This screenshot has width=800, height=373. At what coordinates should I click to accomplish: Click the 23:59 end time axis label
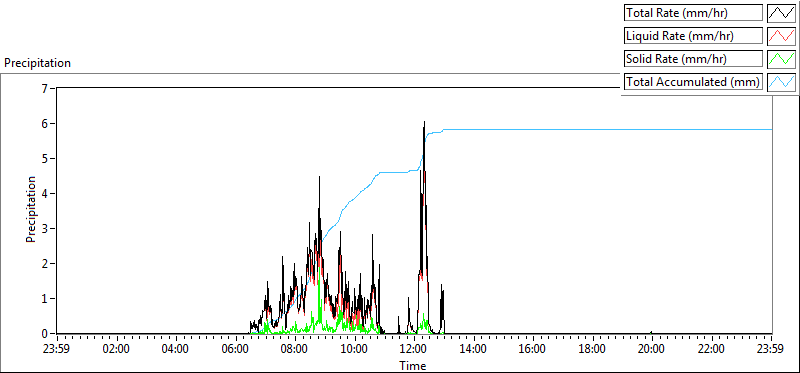[x=771, y=350]
